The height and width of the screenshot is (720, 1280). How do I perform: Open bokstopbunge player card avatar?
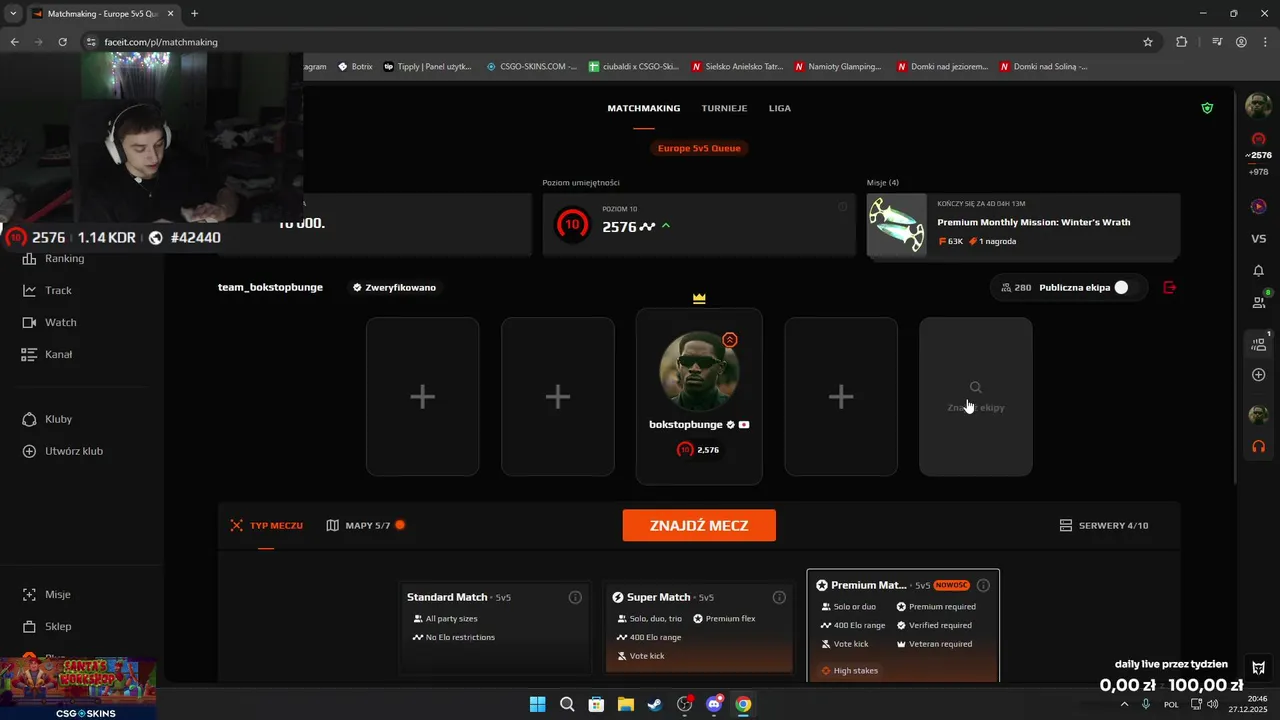coord(699,371)
